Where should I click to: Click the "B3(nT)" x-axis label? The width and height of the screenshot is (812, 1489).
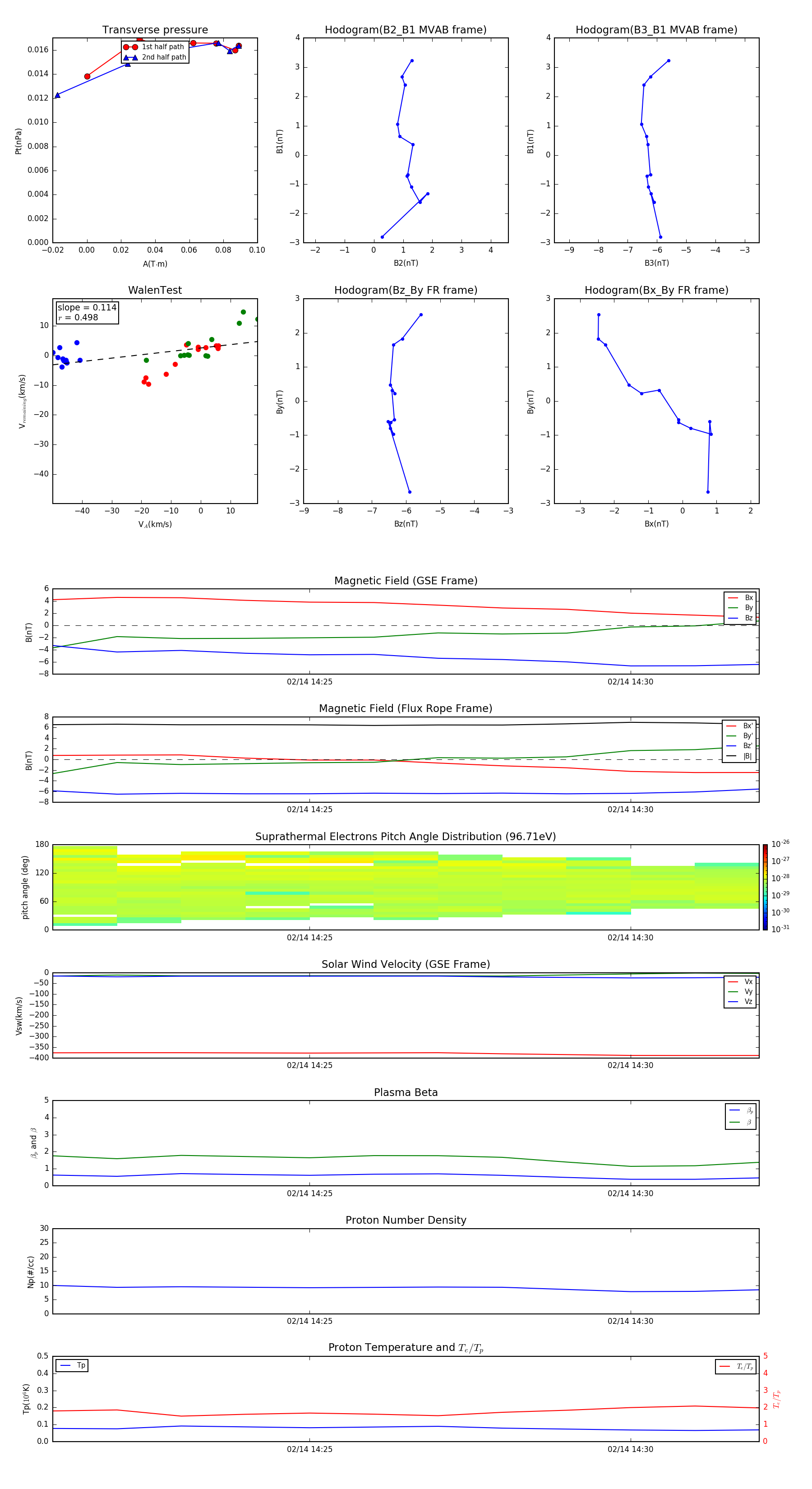tap(656, 263)
